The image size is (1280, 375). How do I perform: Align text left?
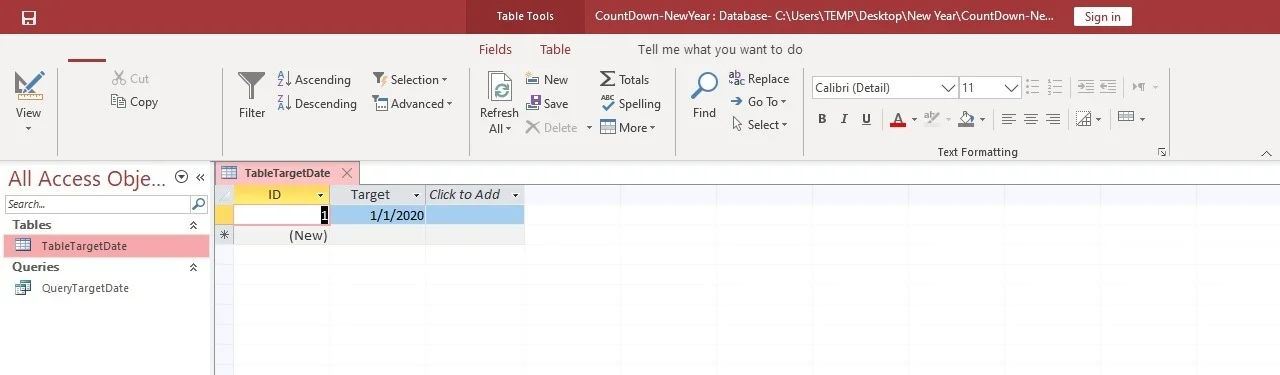[1009, 119]
